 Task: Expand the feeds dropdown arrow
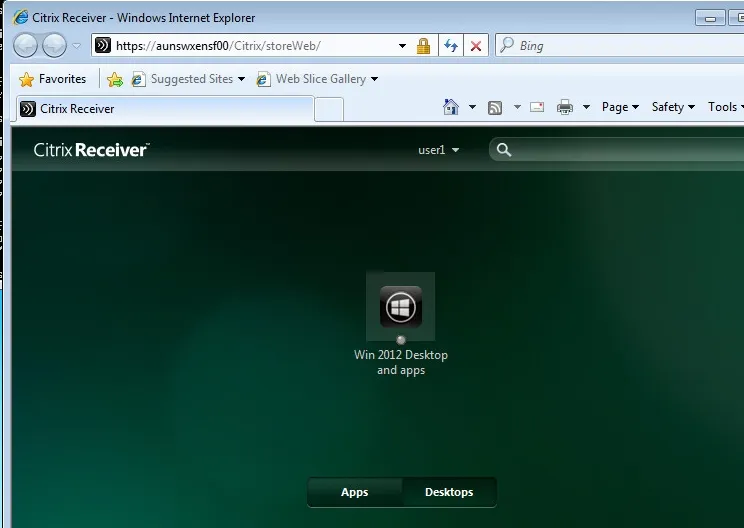pyautogui.click(x=517, y=107)
